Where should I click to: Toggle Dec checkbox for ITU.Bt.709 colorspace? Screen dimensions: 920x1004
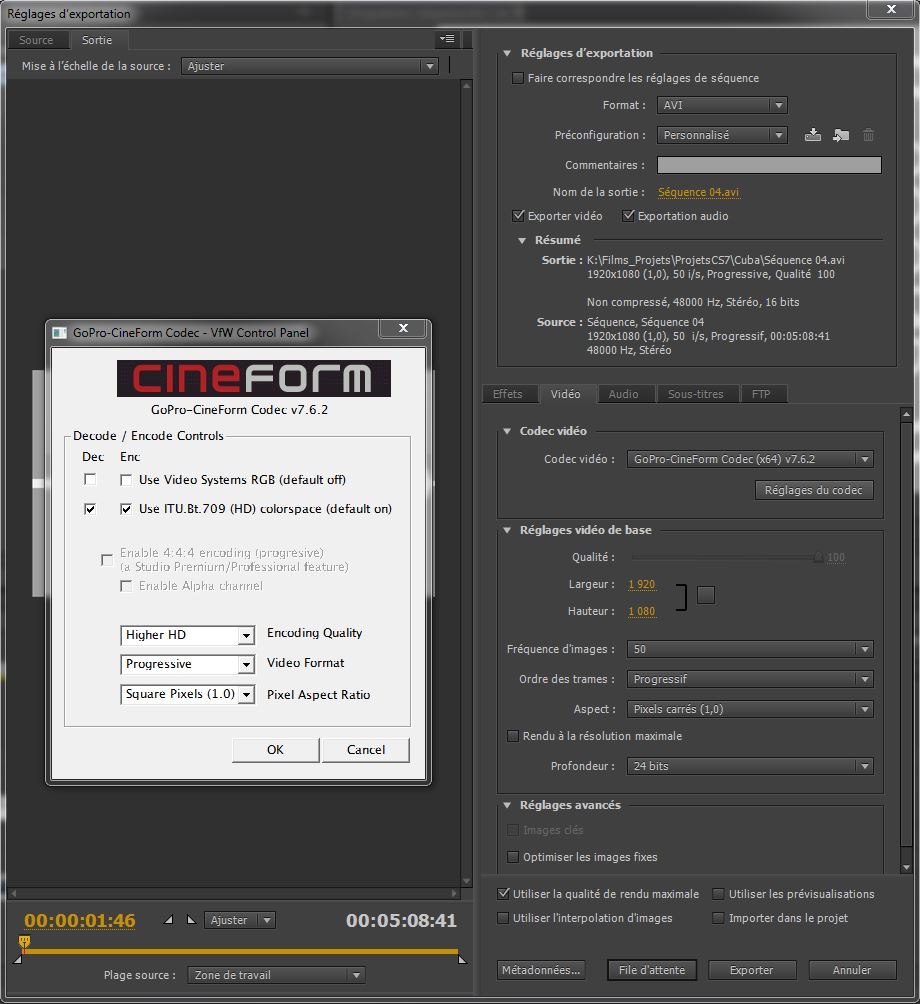click(x=90, y=508)
